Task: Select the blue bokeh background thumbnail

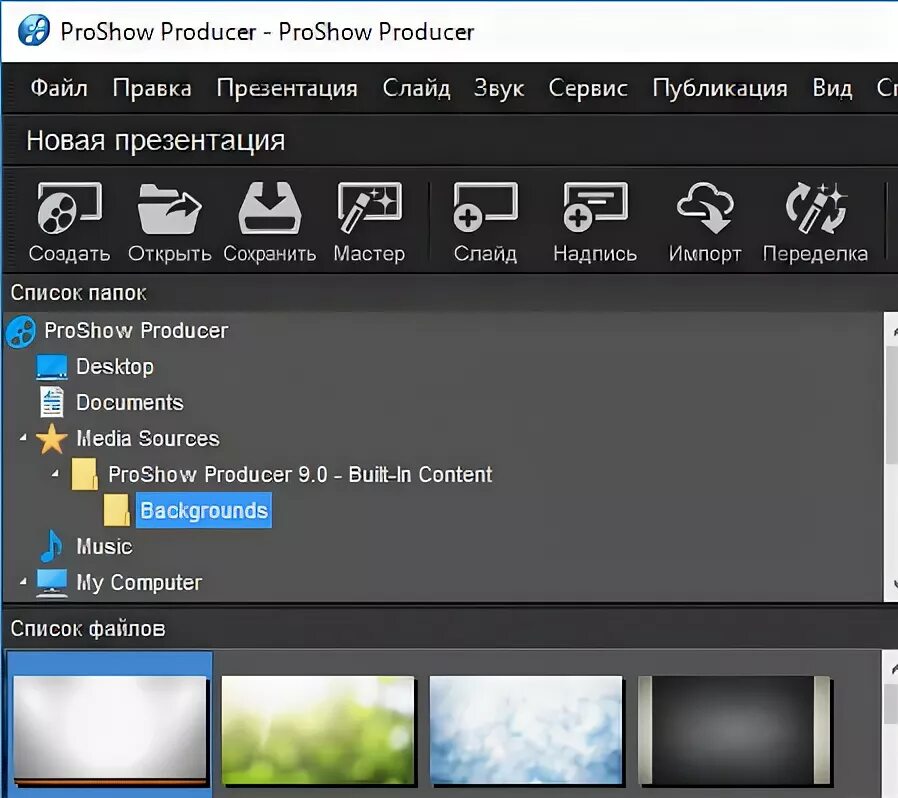Action: [x=526, y=729]
